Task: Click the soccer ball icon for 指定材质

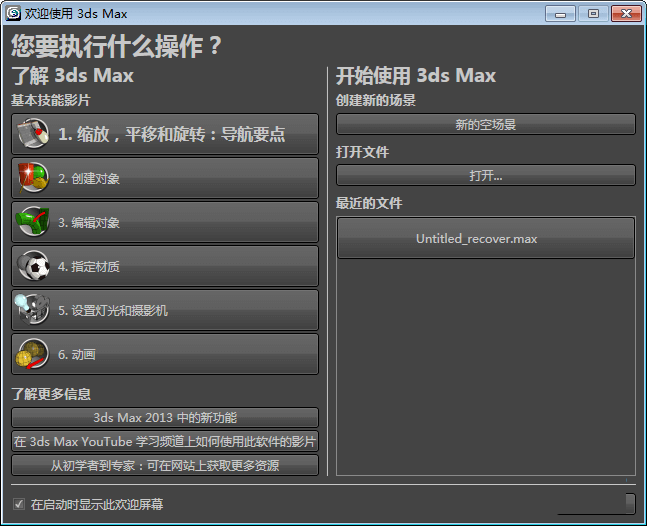Action: pos(33,266)
